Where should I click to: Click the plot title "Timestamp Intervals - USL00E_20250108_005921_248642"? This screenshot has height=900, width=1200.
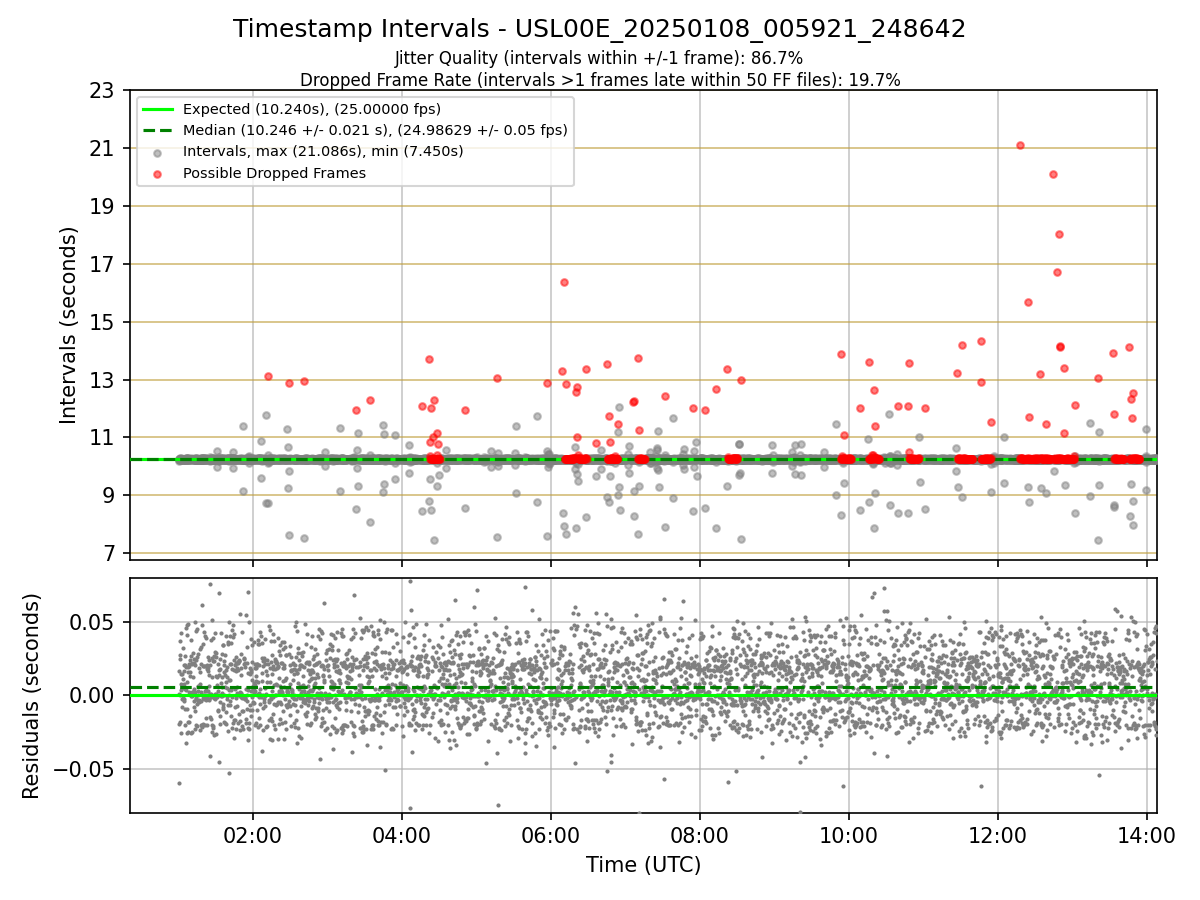tap(599, 29)
